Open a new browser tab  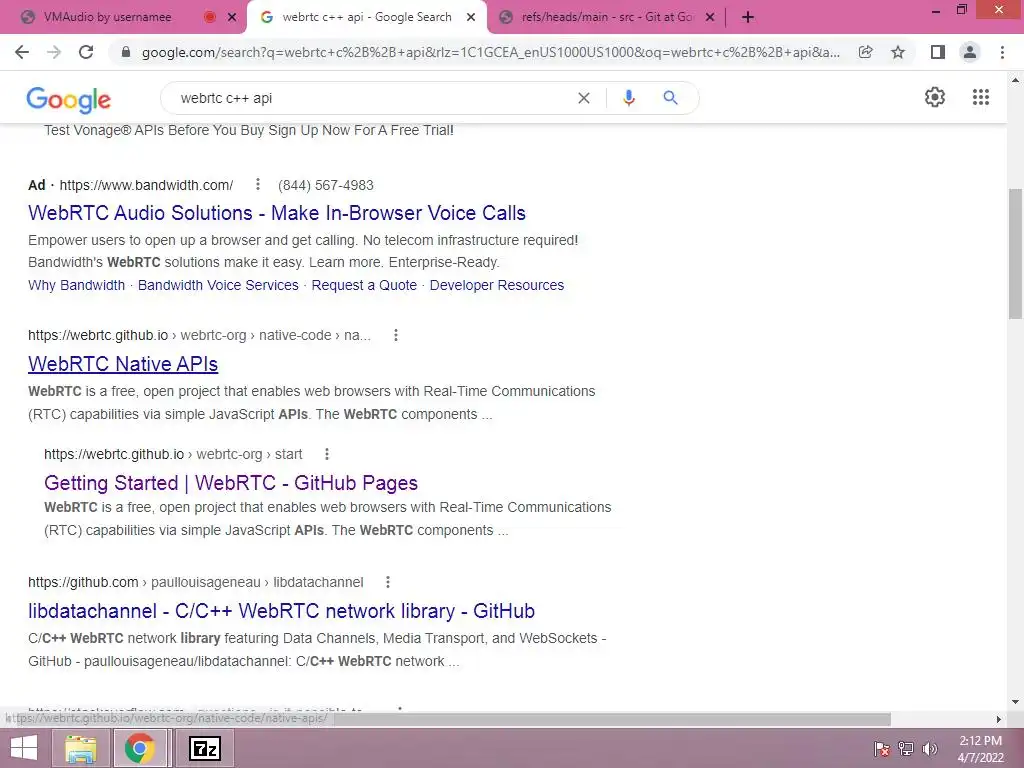tap(748, 18)
